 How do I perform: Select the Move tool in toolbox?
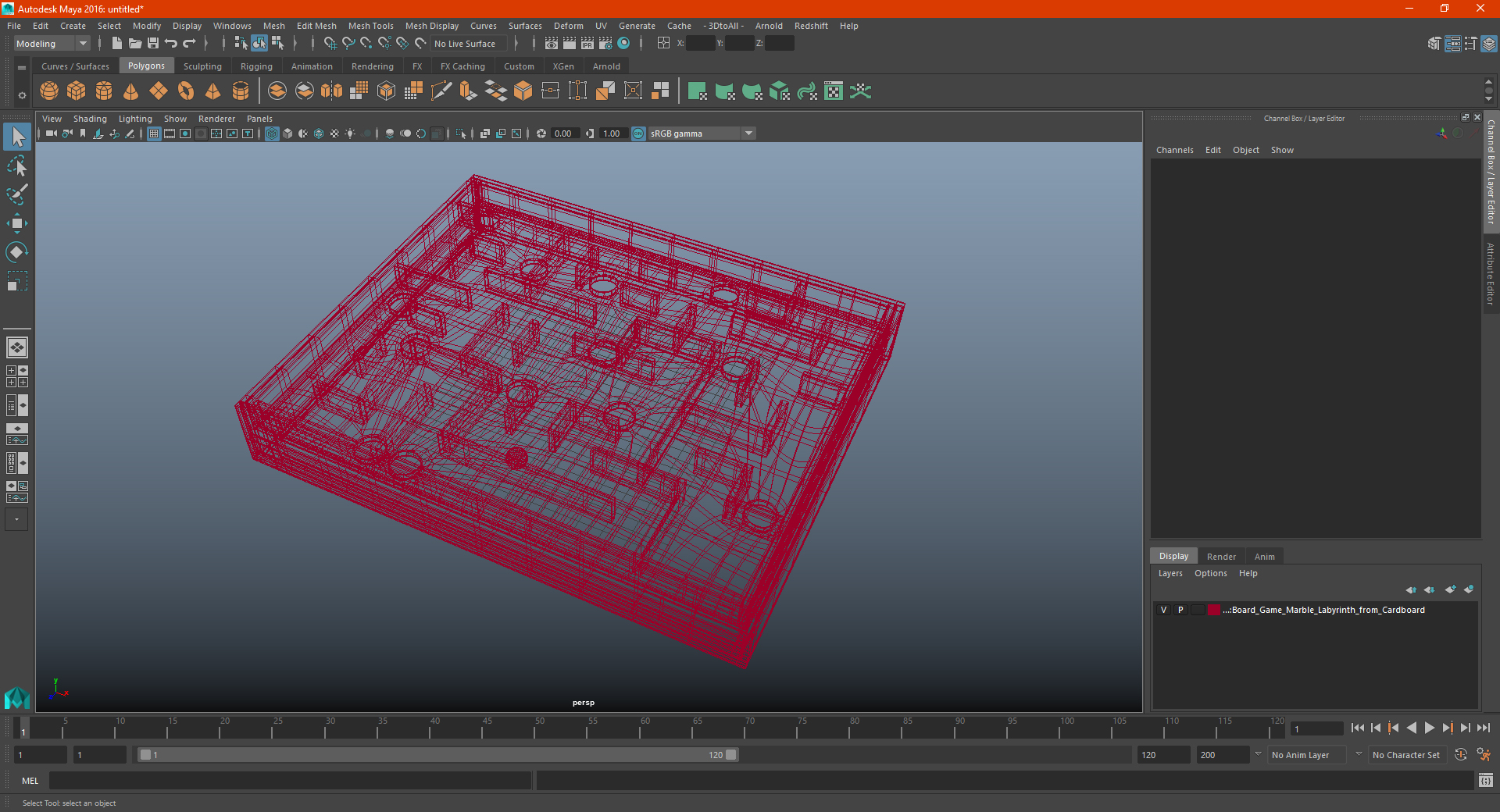coord(17,223)
